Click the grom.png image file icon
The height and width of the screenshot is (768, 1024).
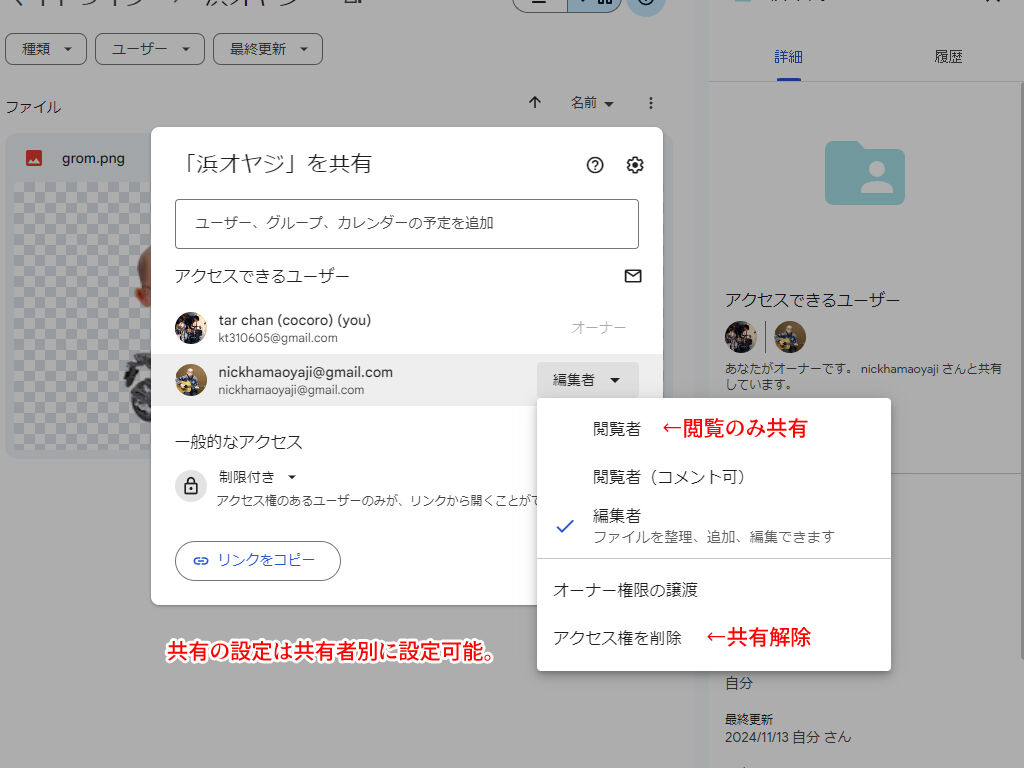34,158
